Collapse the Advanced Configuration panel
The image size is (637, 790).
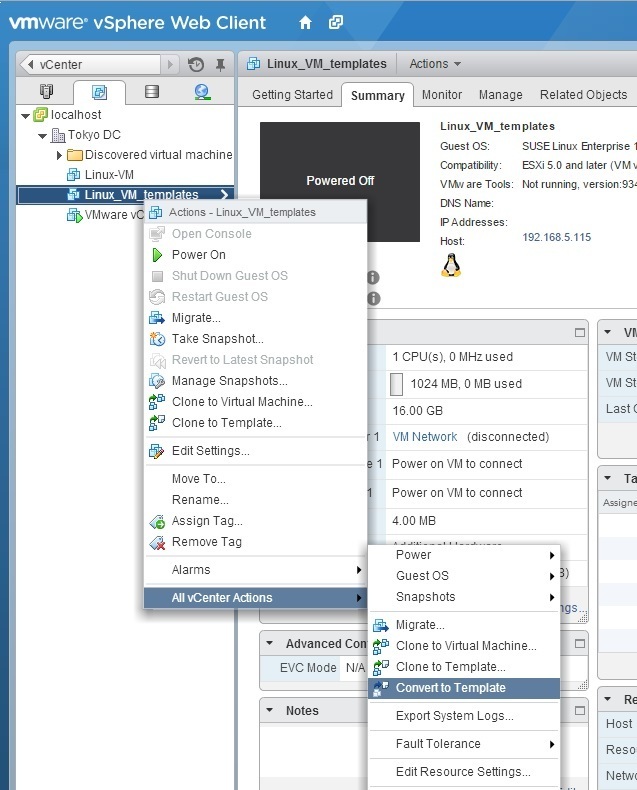[270, 643]
